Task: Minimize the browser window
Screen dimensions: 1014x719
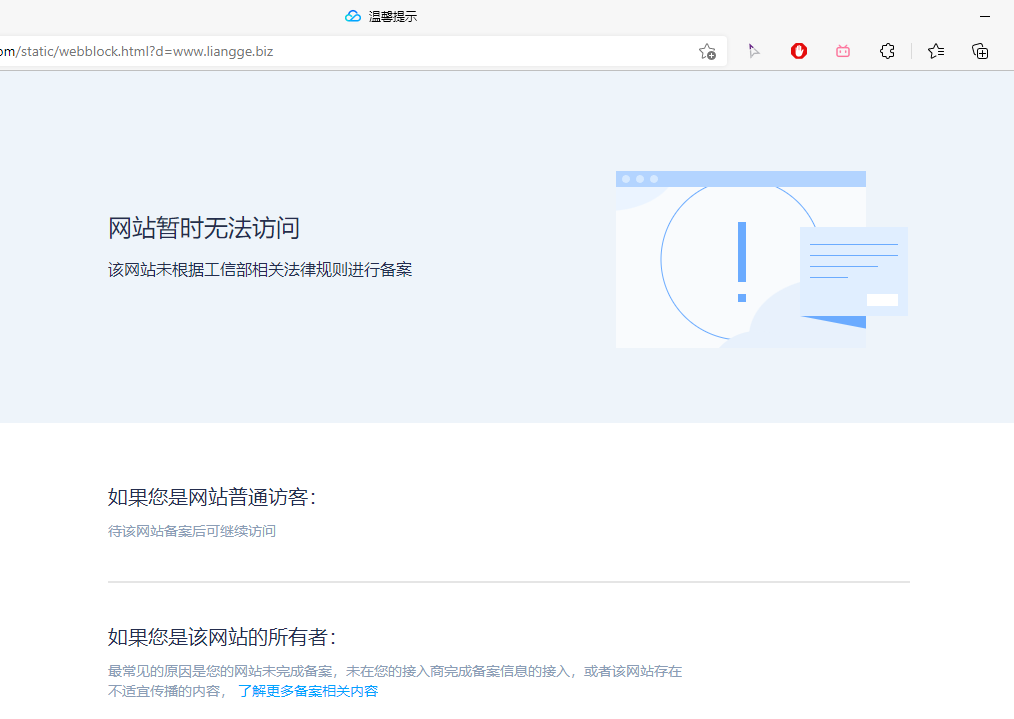Action: pyautogui.click(x=984, y=15)
